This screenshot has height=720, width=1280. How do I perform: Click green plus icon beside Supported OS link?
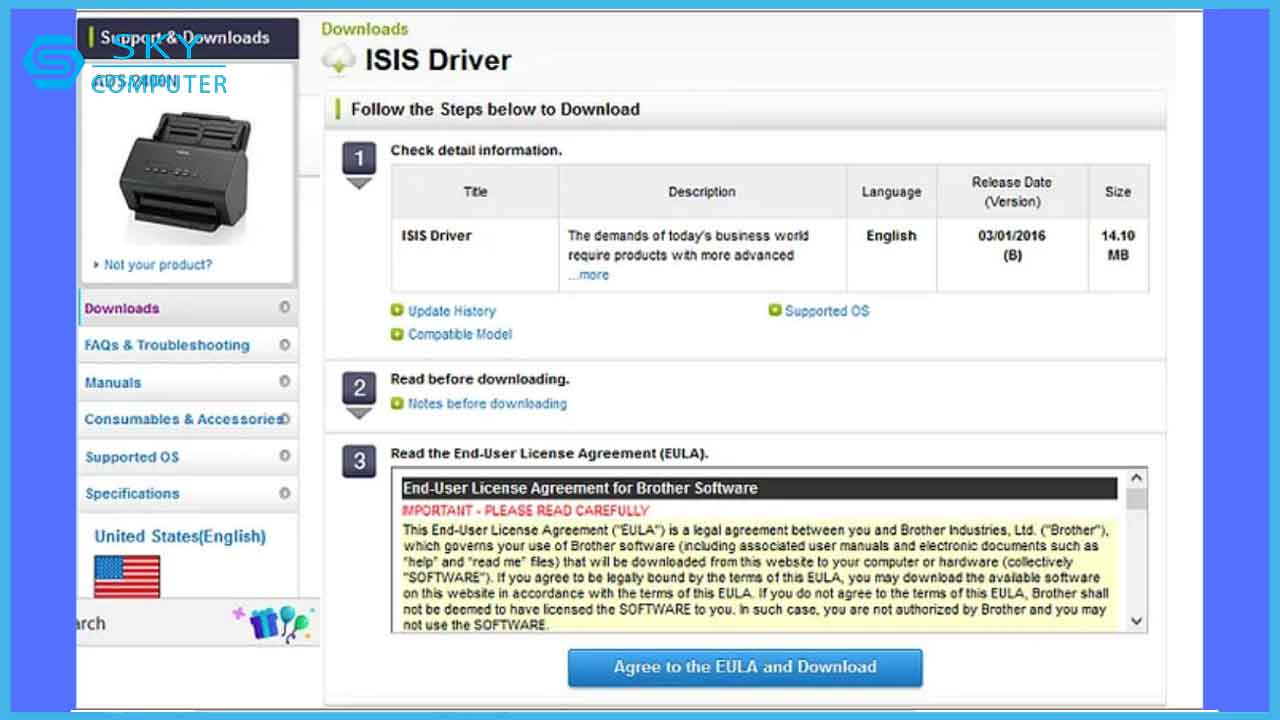click(x=774, y=311)
